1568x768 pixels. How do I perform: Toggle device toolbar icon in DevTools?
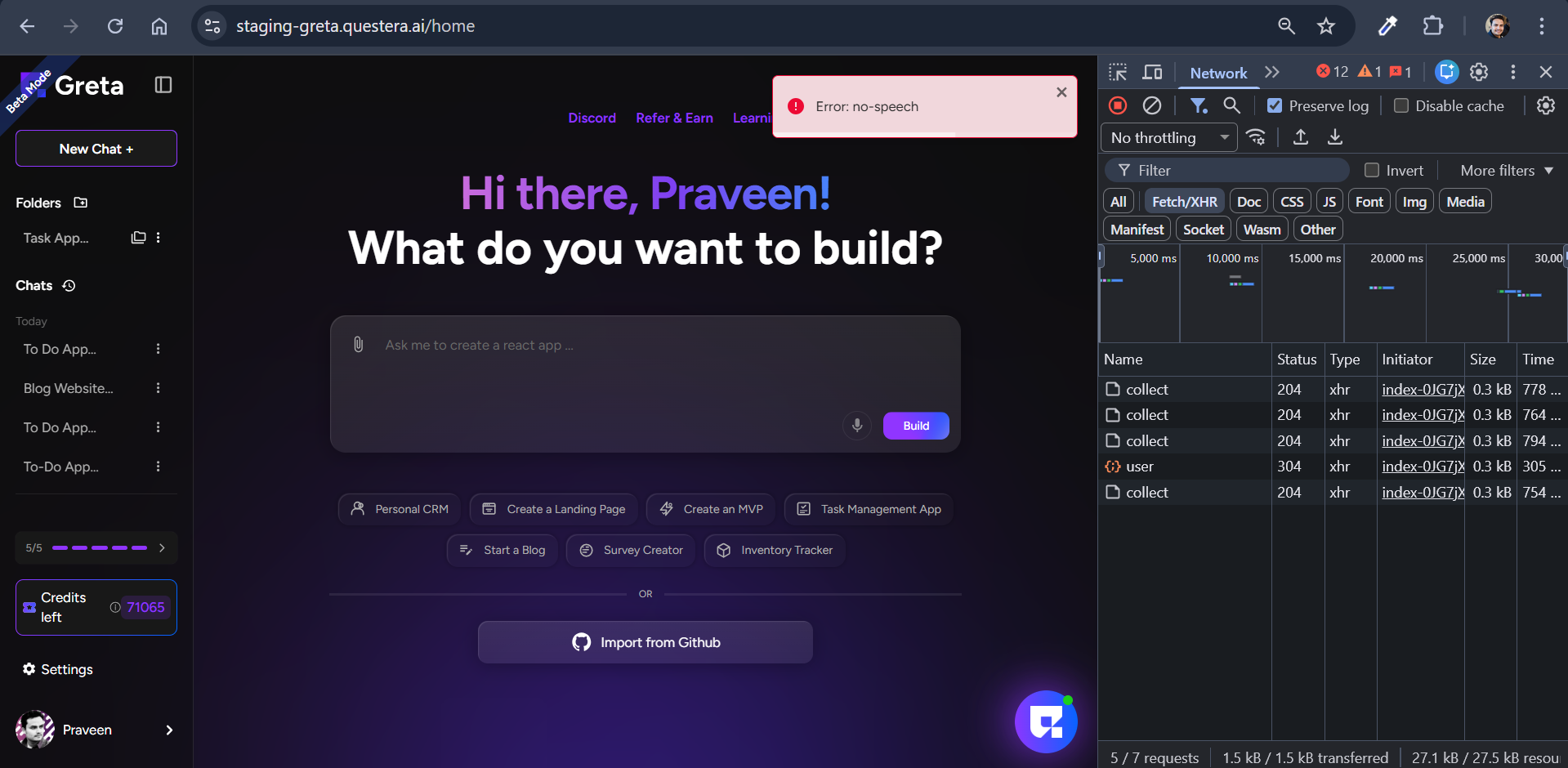click(1152, 72)
